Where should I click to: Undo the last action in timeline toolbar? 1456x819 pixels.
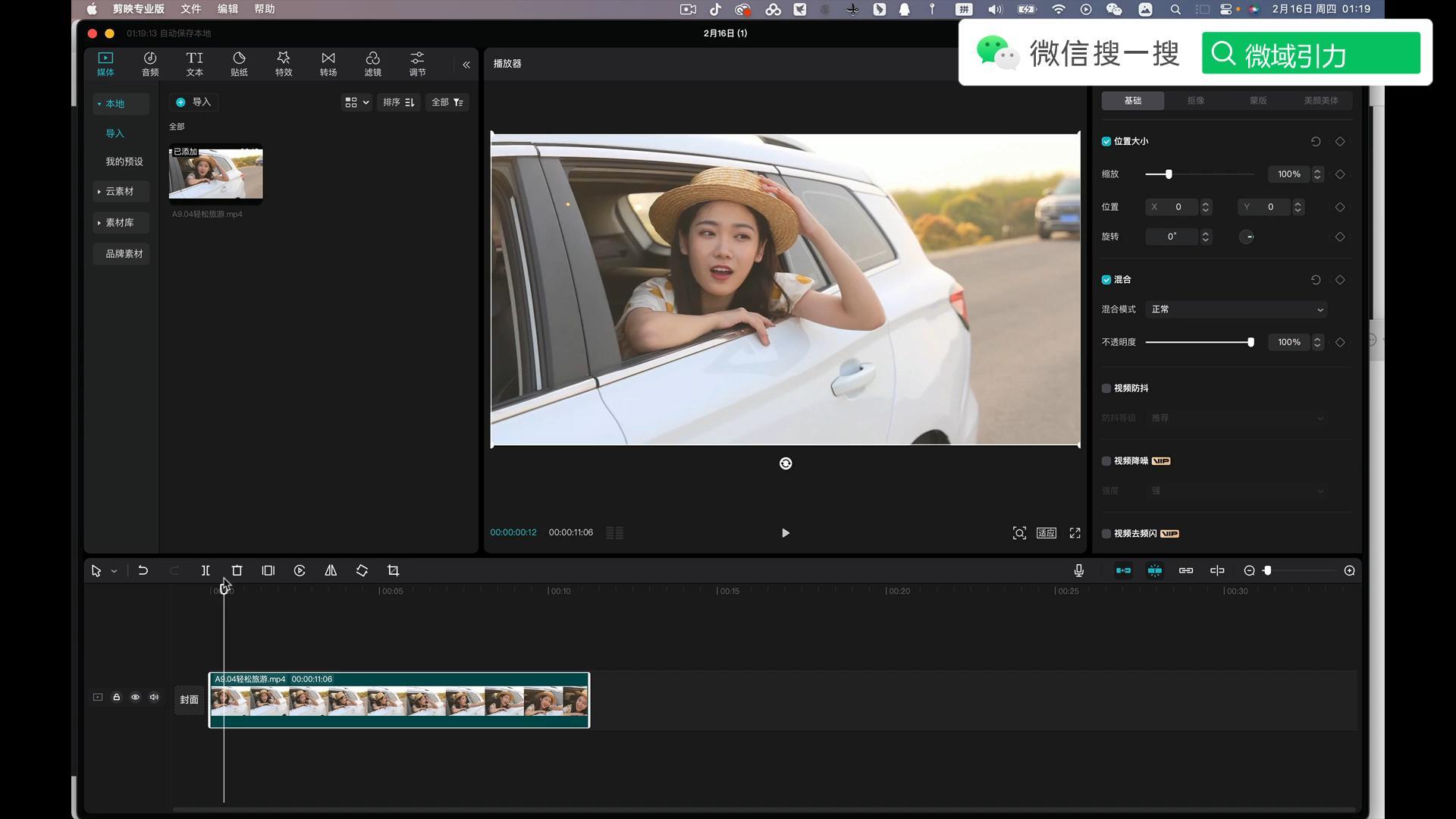coord(143,570)
